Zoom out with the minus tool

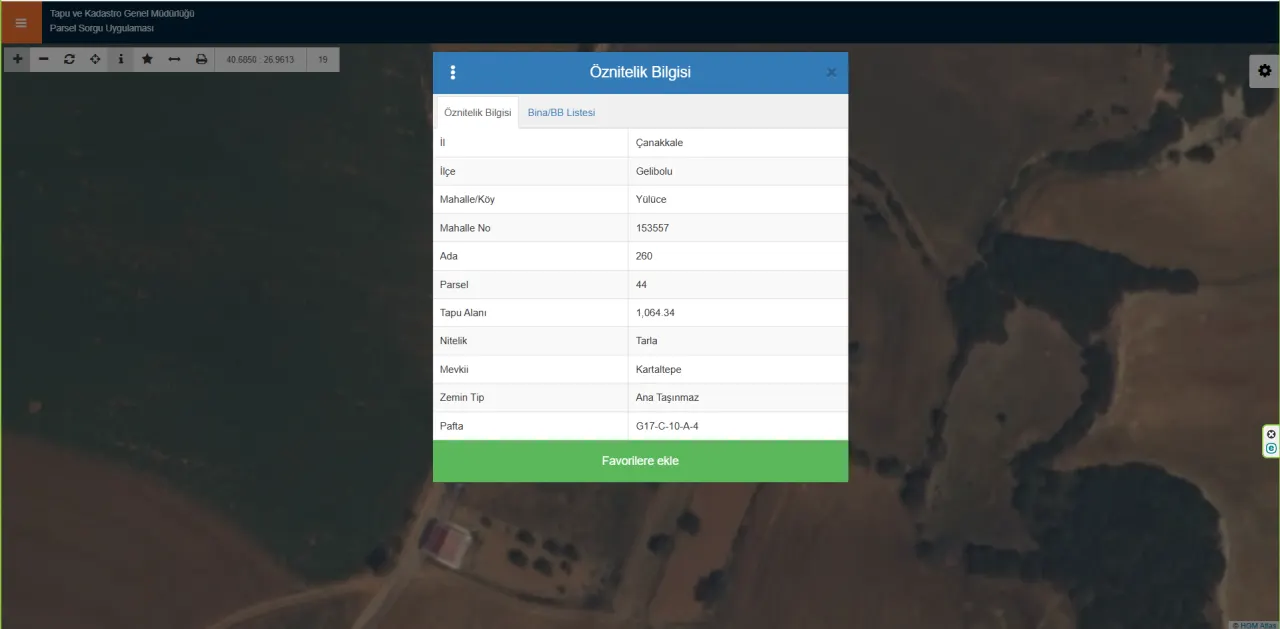(44, 59)
